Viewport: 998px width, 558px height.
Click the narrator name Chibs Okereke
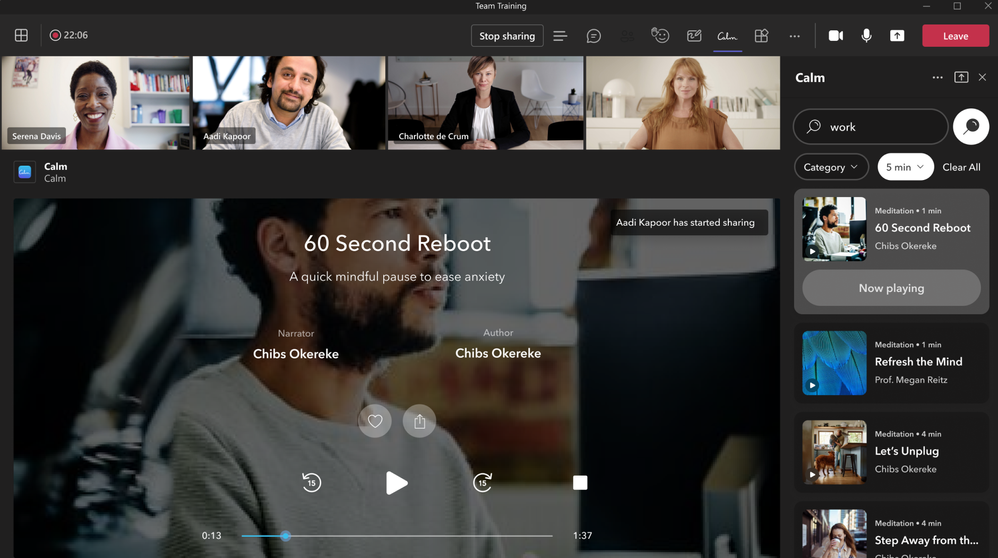(295, 354)
